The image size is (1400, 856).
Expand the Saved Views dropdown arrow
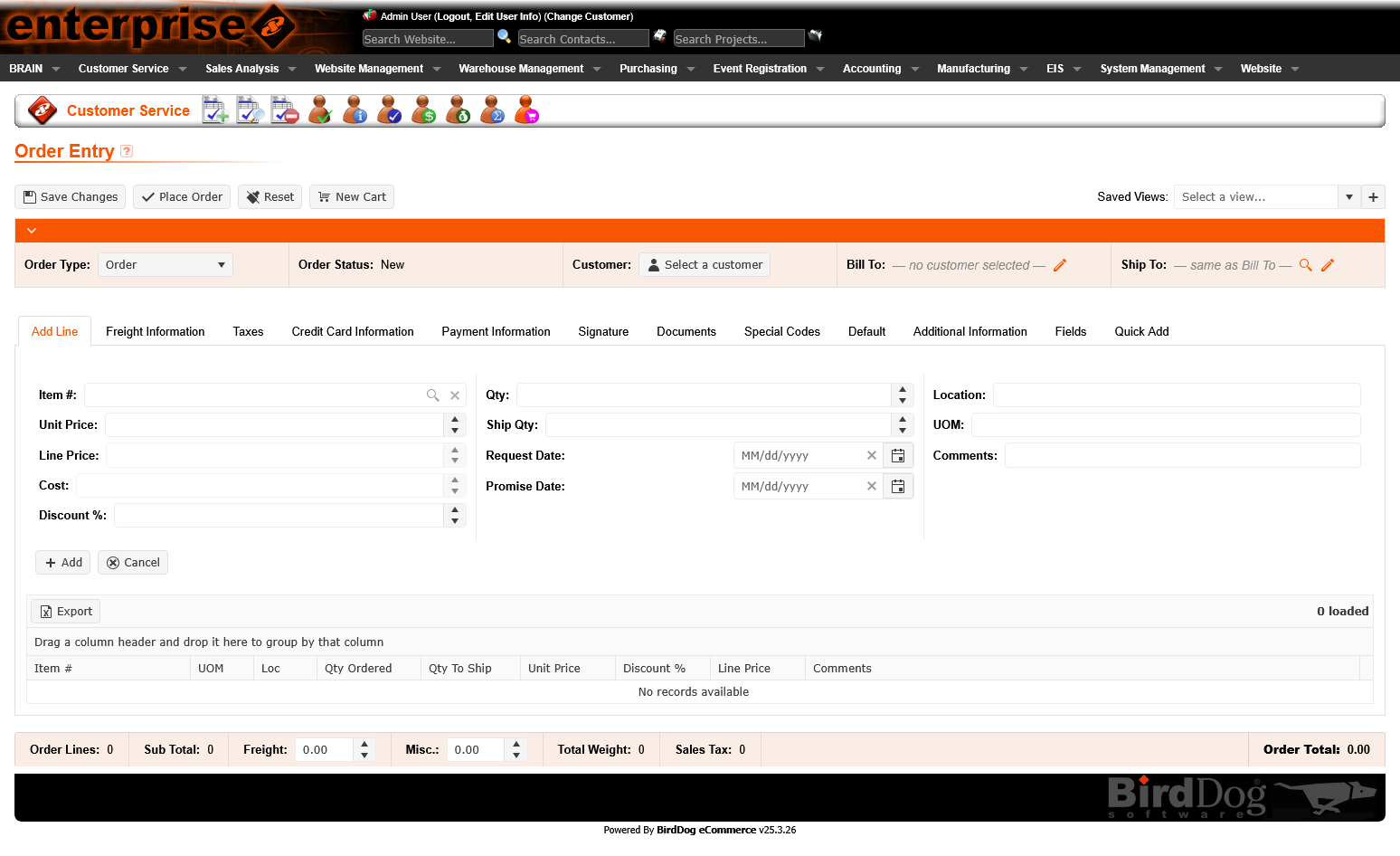(x=1348, y=197)
